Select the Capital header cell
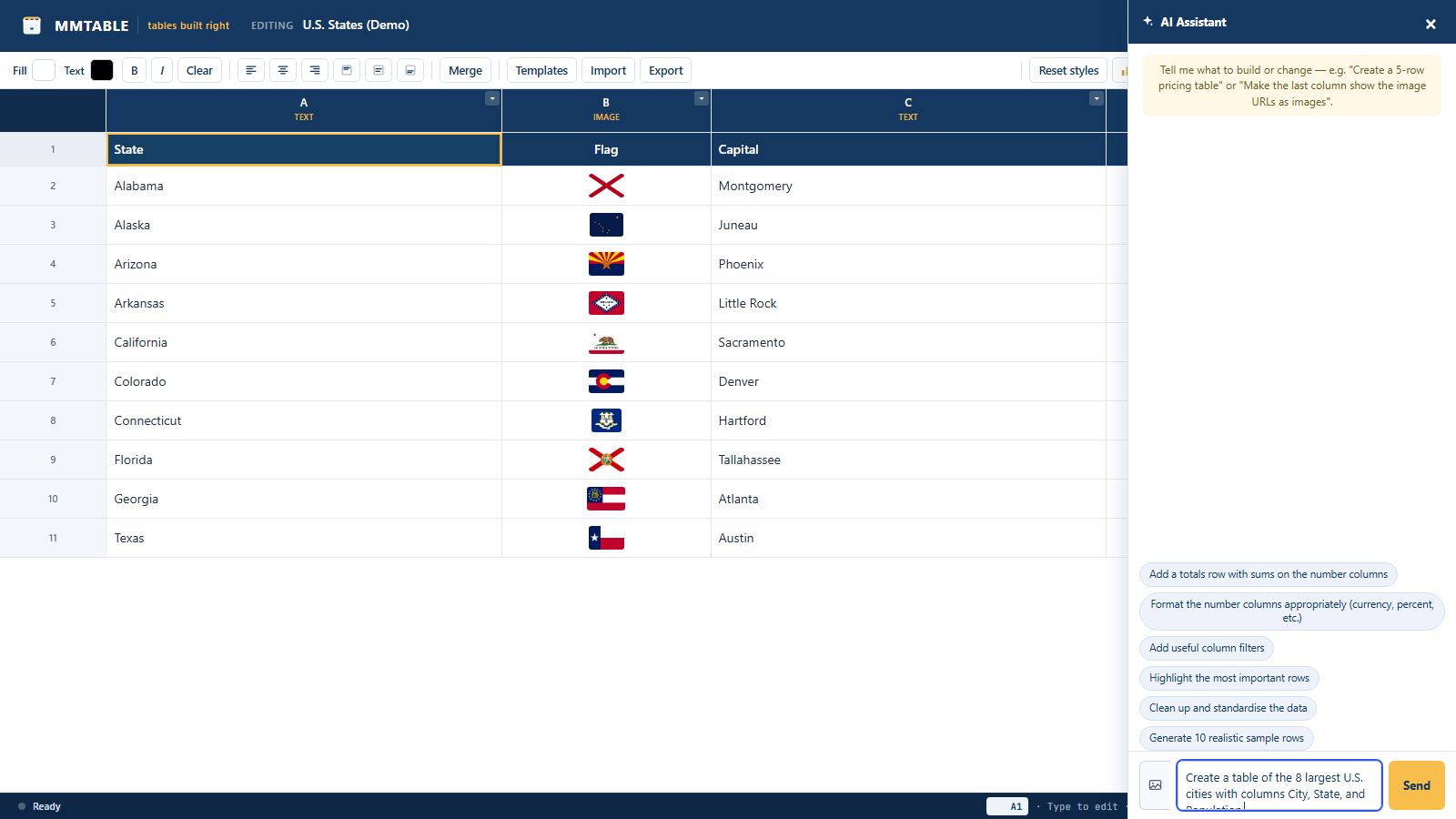 [x=908, y=149]
